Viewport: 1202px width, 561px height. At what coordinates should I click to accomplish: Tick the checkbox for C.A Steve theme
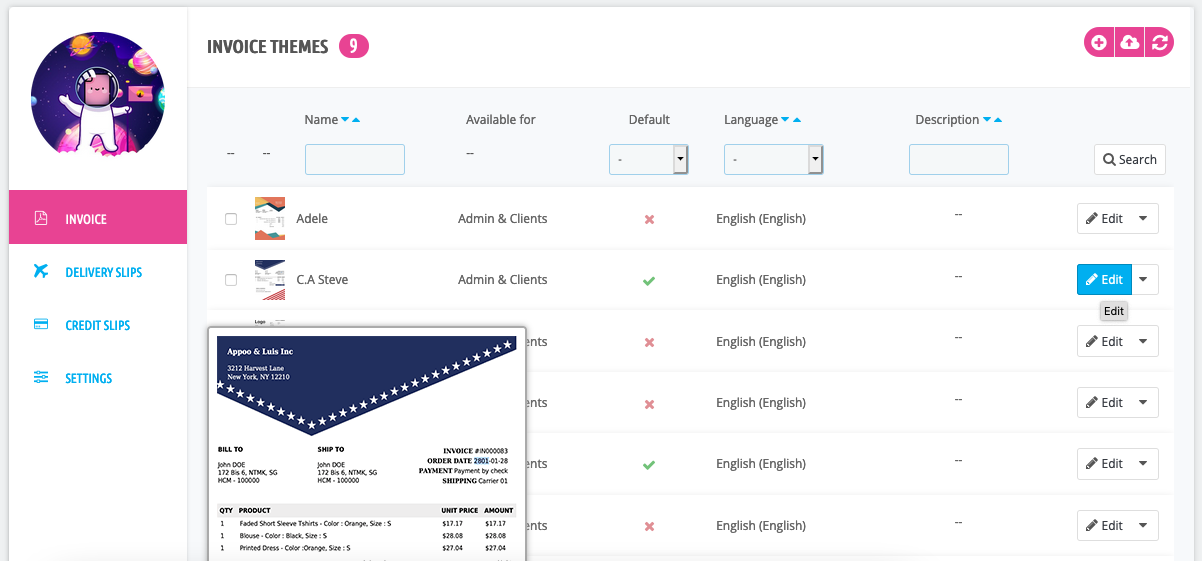click(x=231, y=280)
